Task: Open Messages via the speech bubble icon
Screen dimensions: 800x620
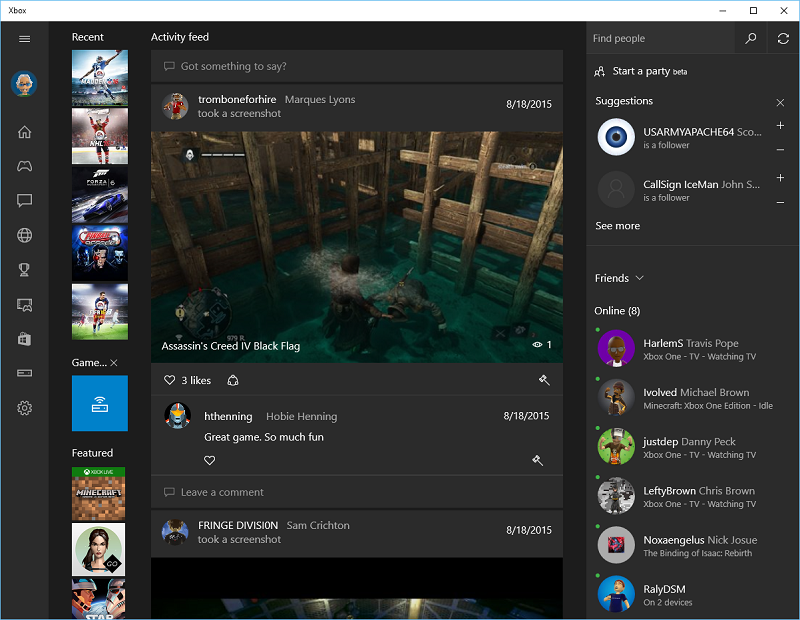Action: pyautogui.click(x=24, y=200)
